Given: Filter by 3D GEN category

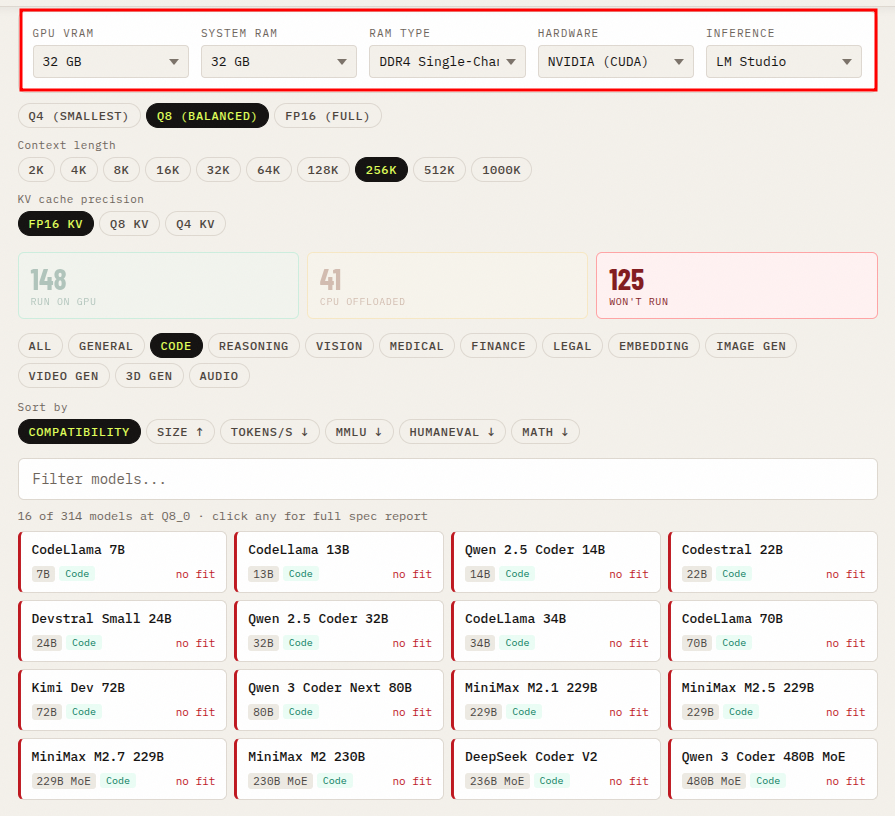Looking at the screenshot, I should pos(149,376).
